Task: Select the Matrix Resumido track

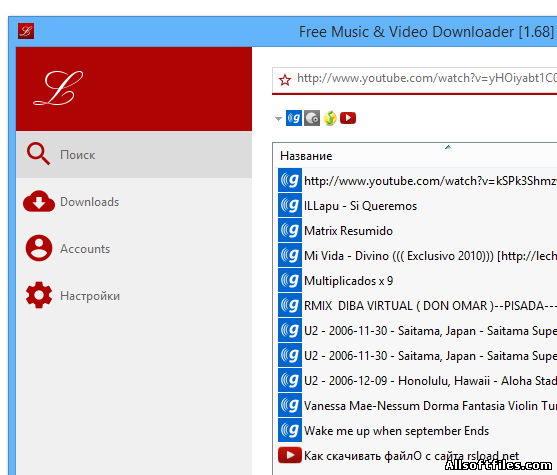Action: pos(417,231)
